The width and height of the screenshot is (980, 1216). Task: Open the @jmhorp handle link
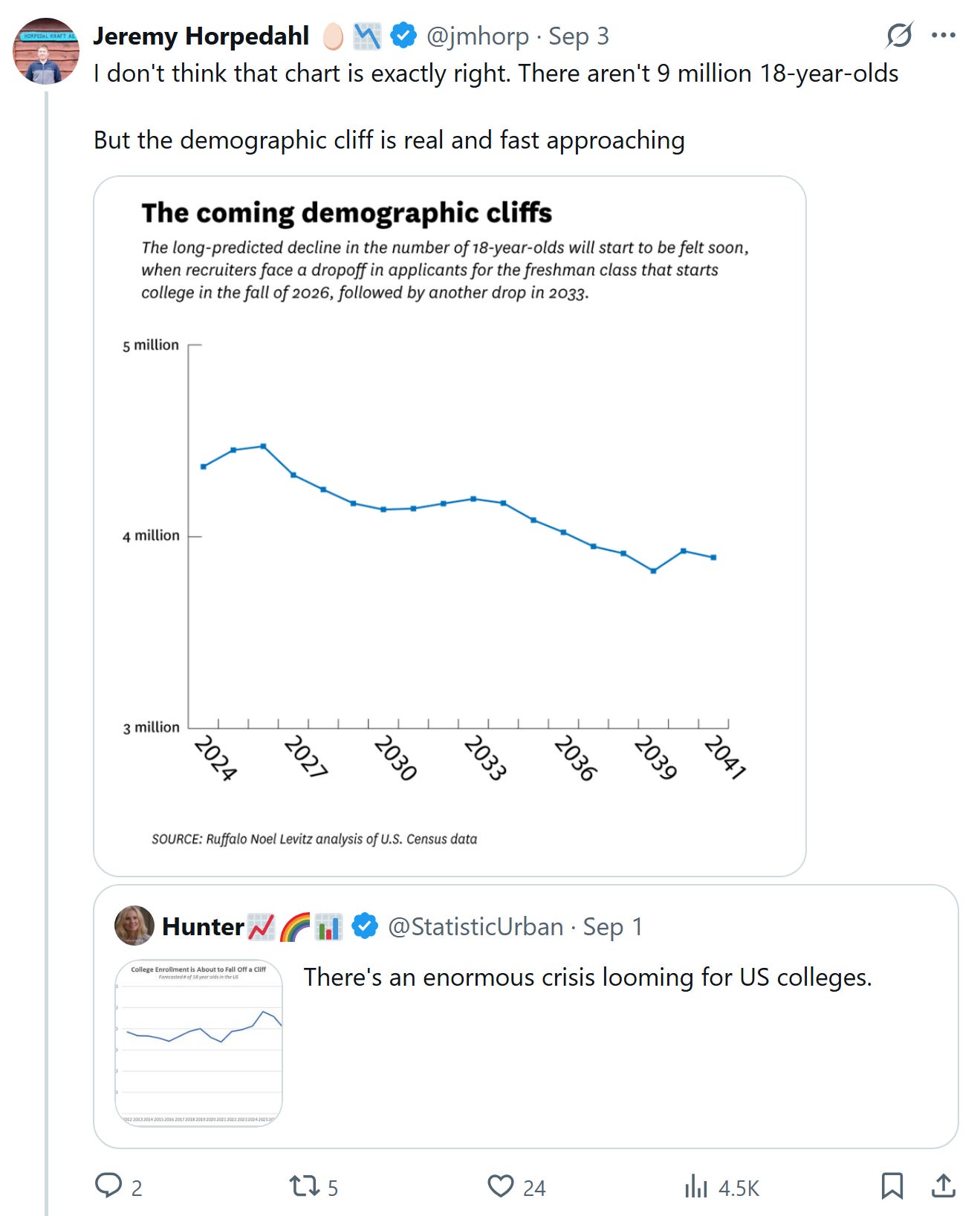tap(478, 36)
